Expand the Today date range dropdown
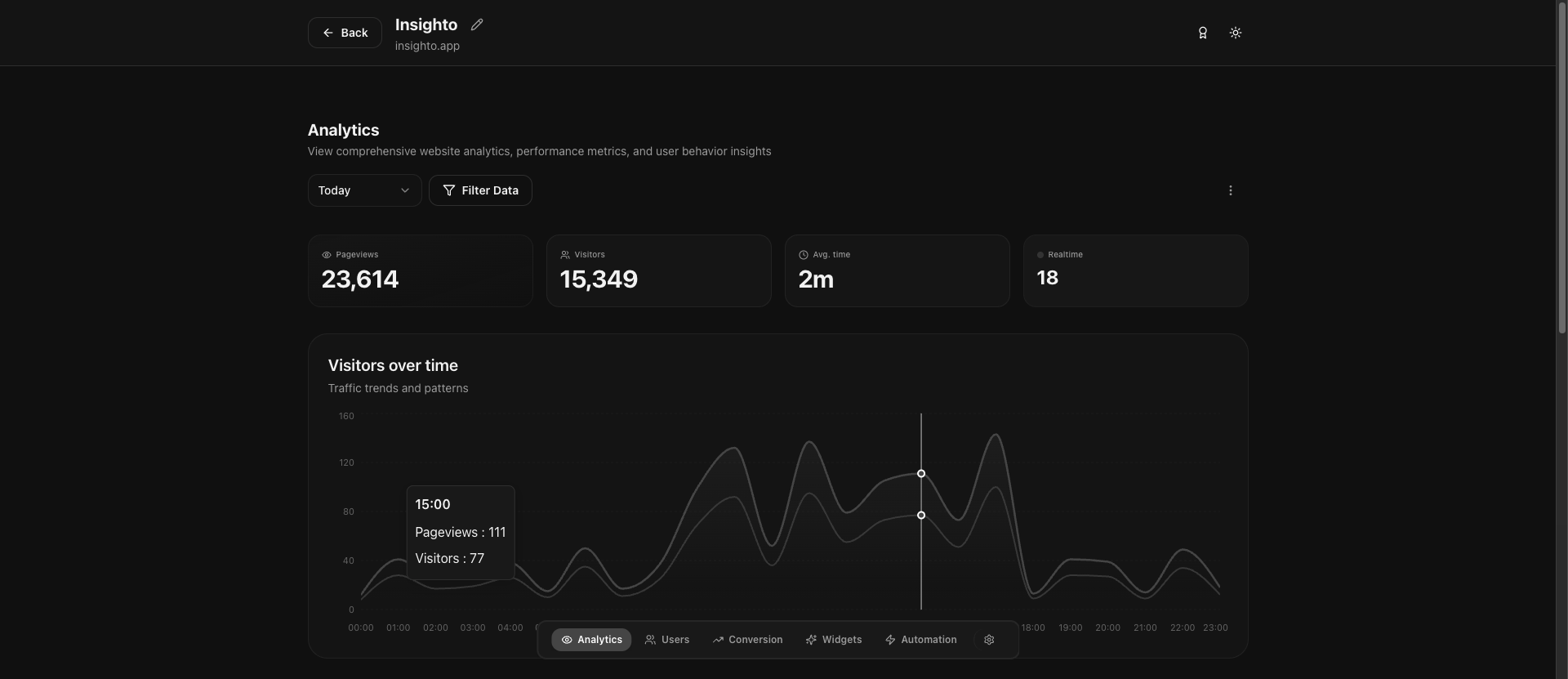Screen dimensions: 1568x679 [x=363, y=190]
